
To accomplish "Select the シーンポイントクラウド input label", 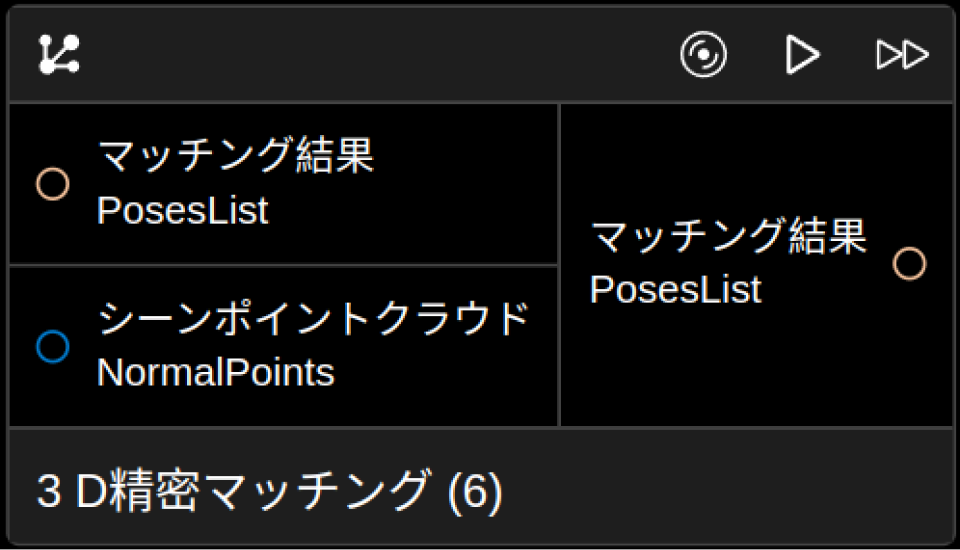I will point(312,319).
